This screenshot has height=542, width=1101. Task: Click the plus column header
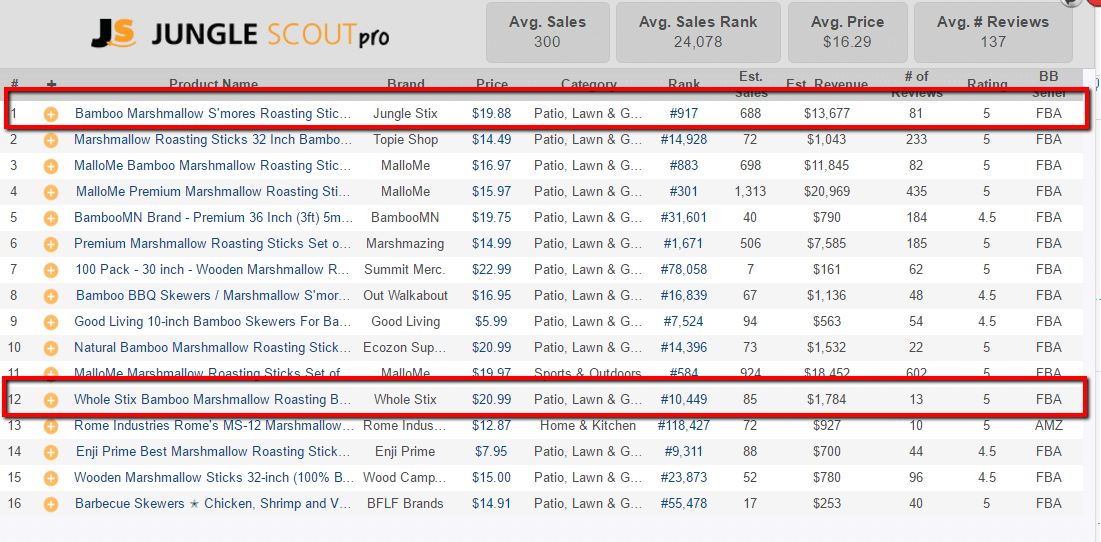click(x=51, y=84)
